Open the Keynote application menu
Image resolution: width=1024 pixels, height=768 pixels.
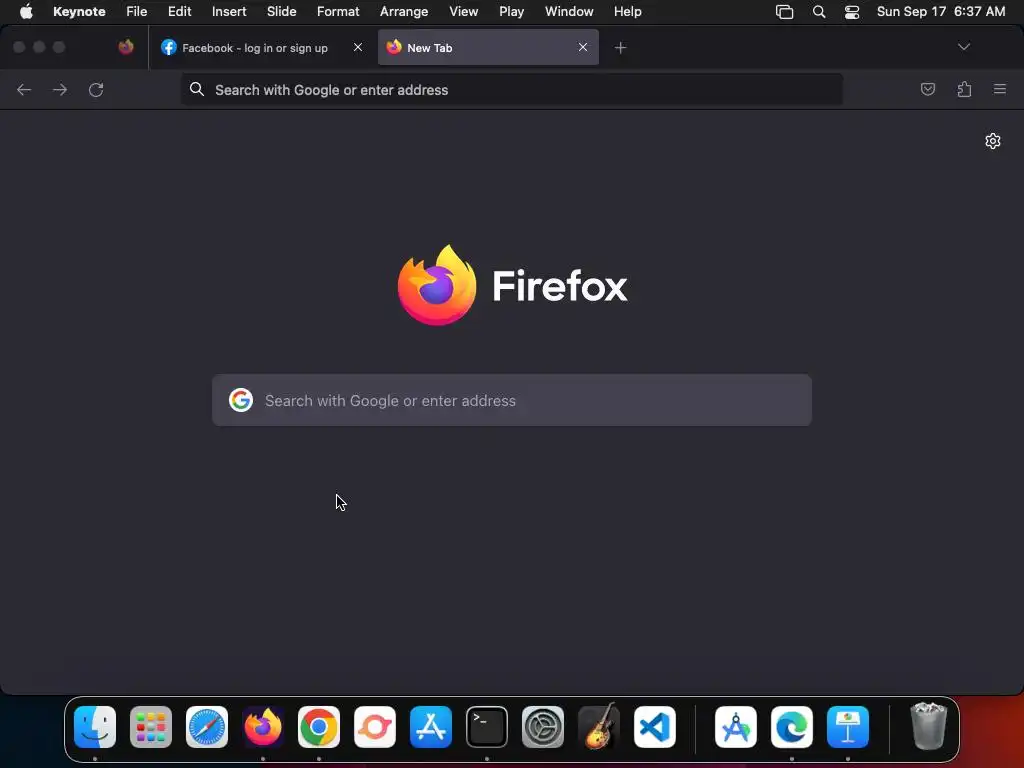[79, 12]
